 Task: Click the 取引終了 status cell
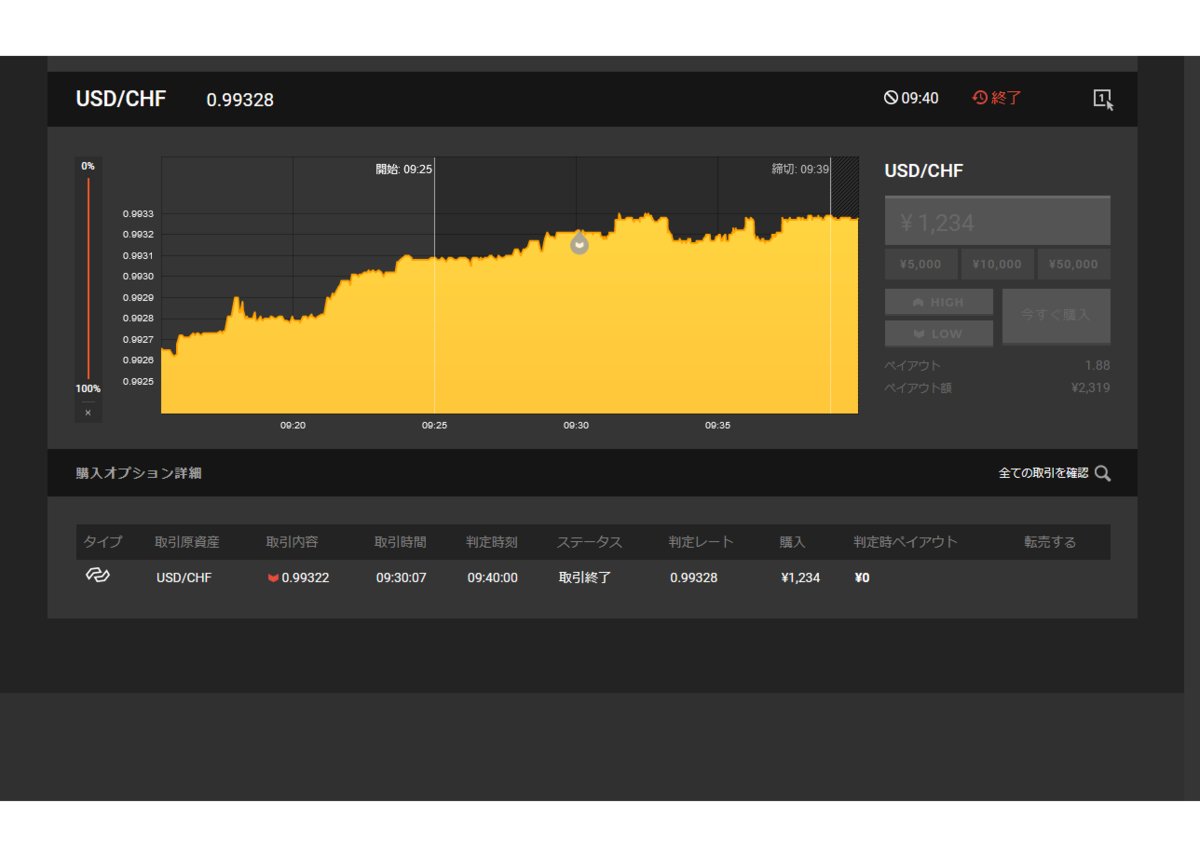(x=585, y=577)
